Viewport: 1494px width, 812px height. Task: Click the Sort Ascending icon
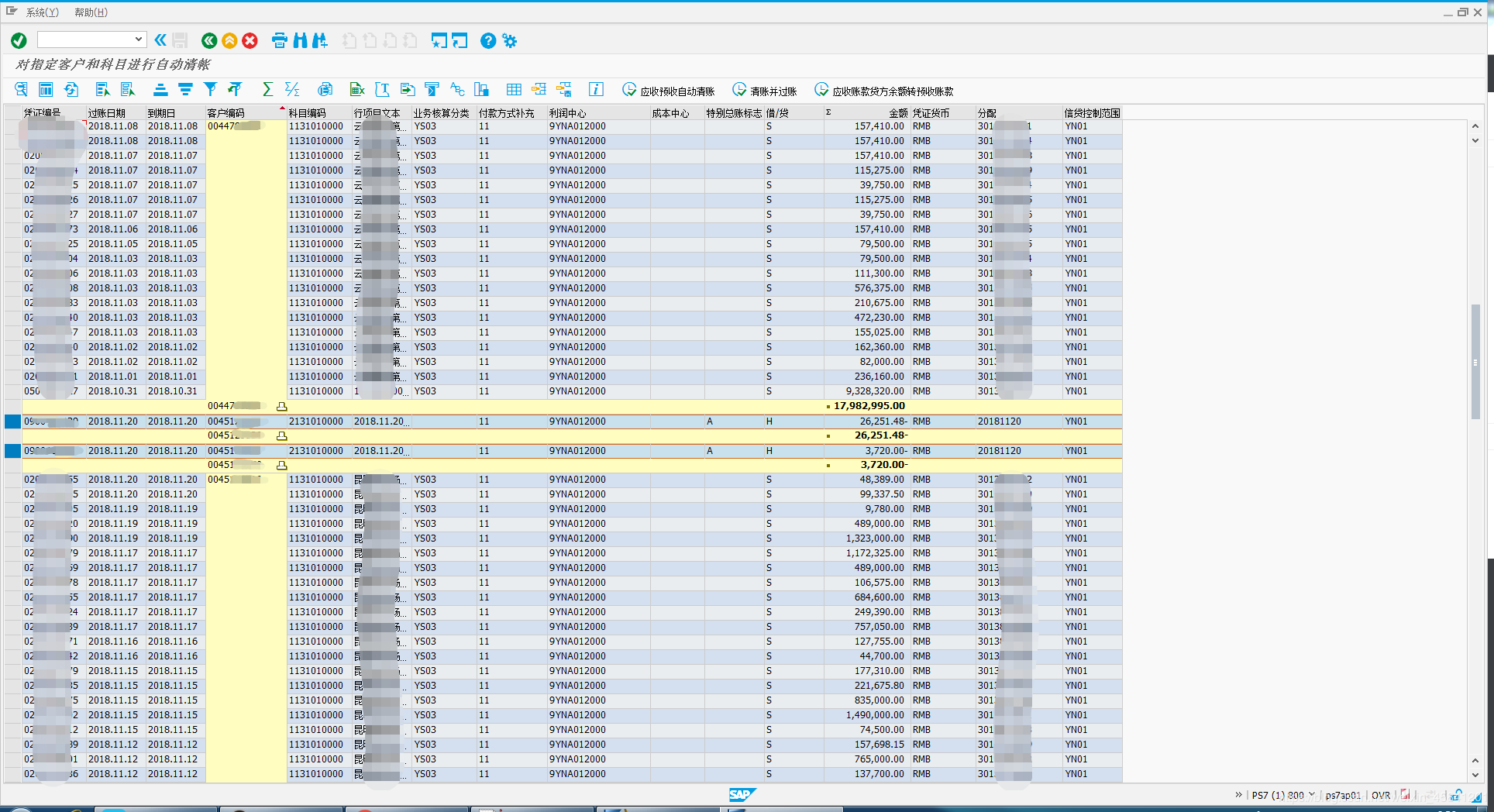click(160, 90)
